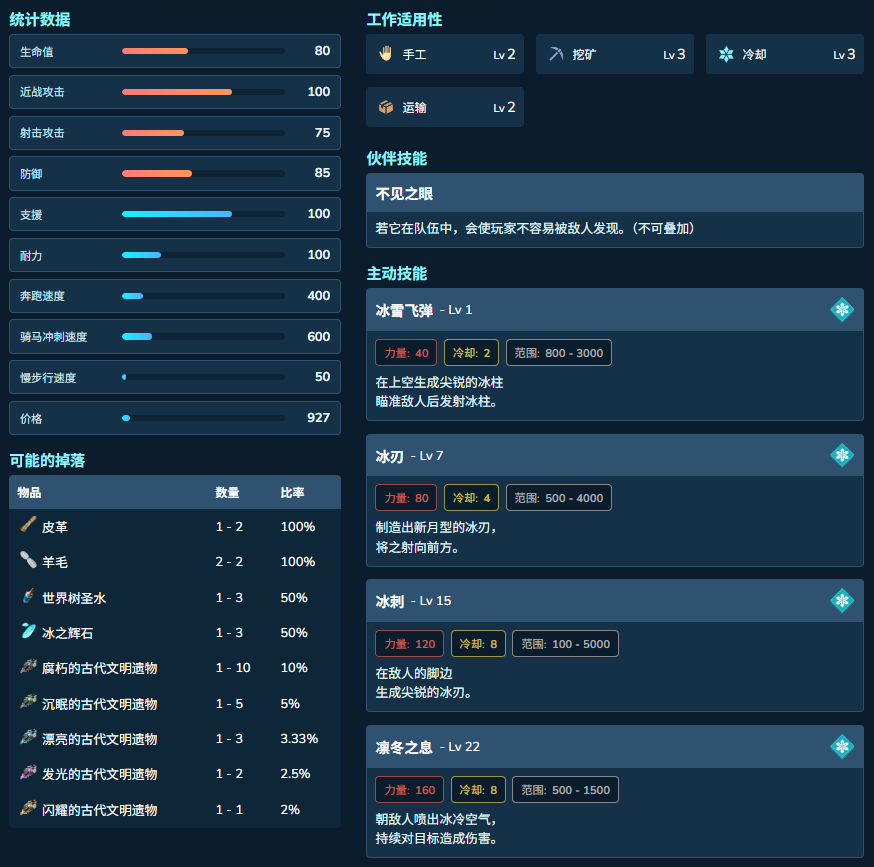
Task: Click the 世界树圣水 item icon
Action: coord(28,595)
